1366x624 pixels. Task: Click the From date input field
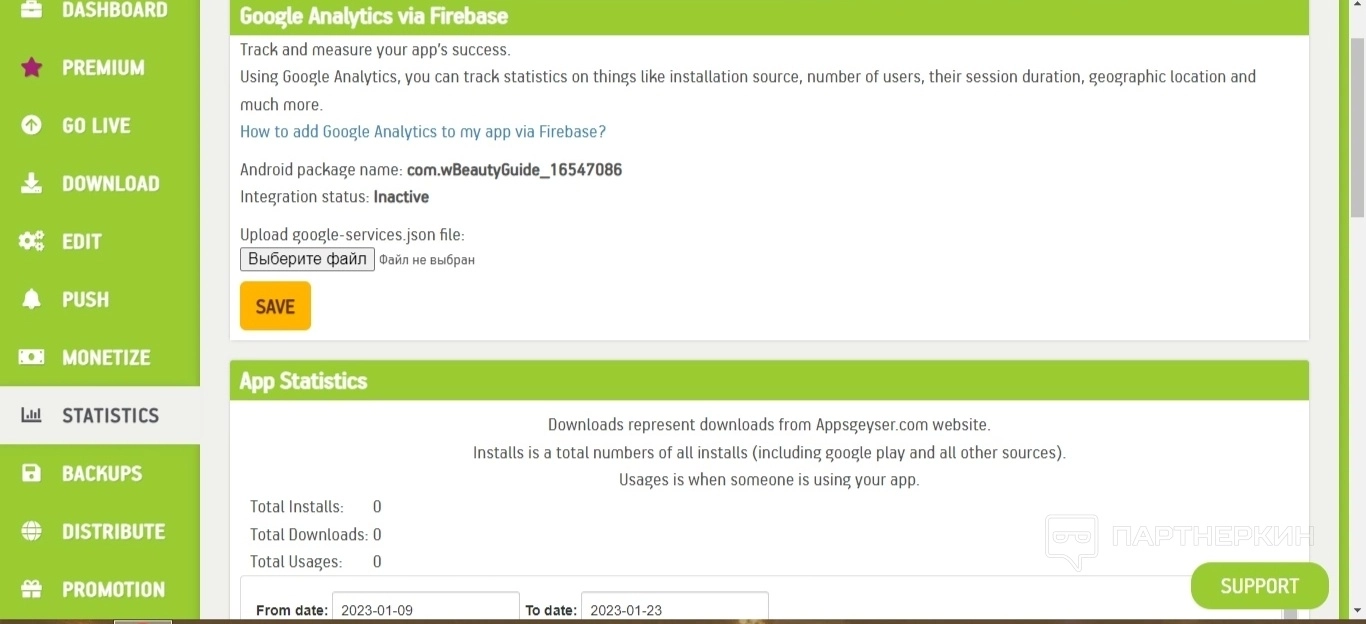[425, 609]
